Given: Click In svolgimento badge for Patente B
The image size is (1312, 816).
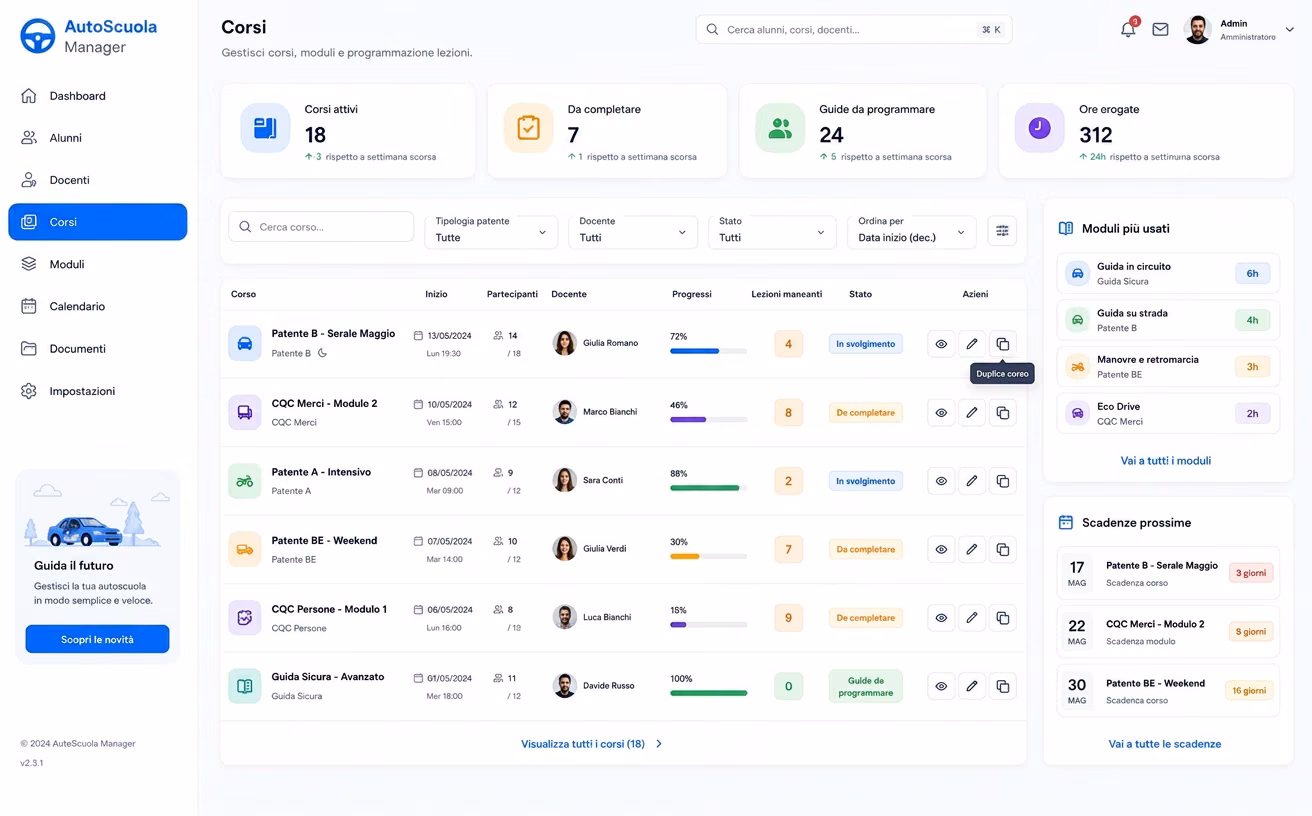Looking at the screenshot, I should pos(866,344).
